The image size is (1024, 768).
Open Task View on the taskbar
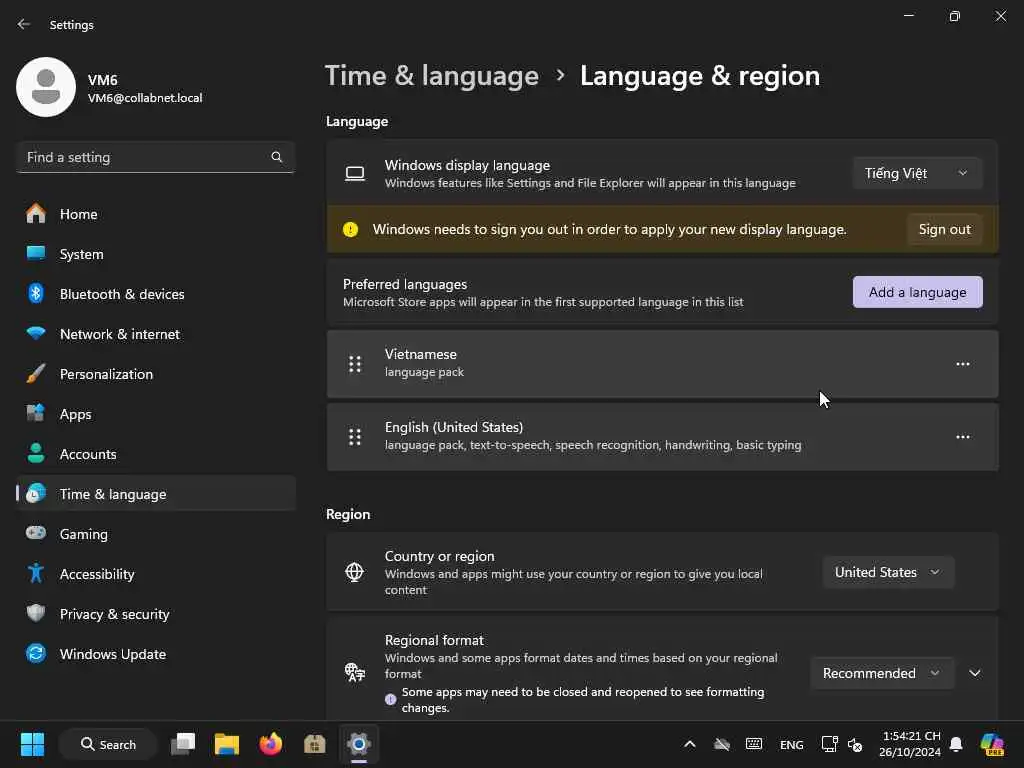pyautogui.click(x=183, y=744)
